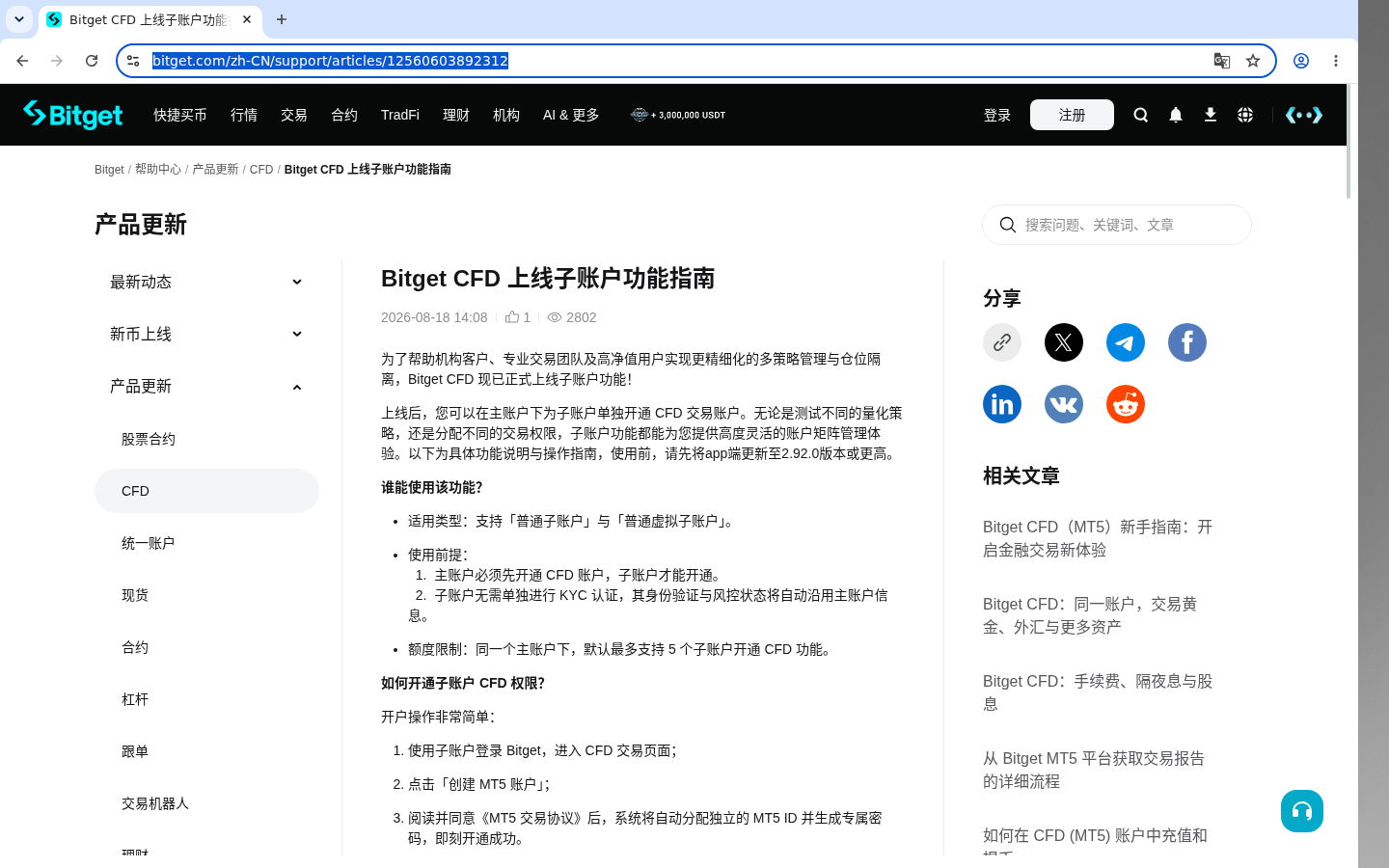The height and width of the screenshot is (868, 1389).
Task: Click the +3,000,000 USDT promo banner
Action: click(x=678, y=115)
